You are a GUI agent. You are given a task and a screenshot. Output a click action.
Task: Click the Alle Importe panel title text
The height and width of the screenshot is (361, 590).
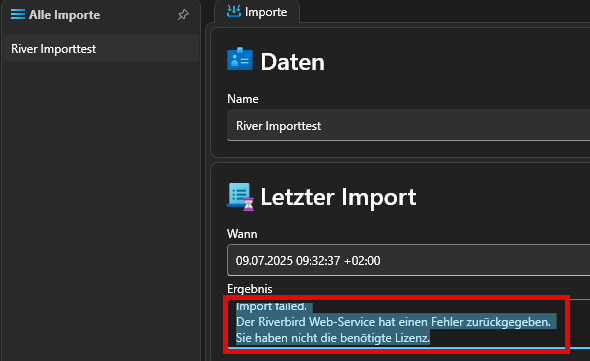64,15
